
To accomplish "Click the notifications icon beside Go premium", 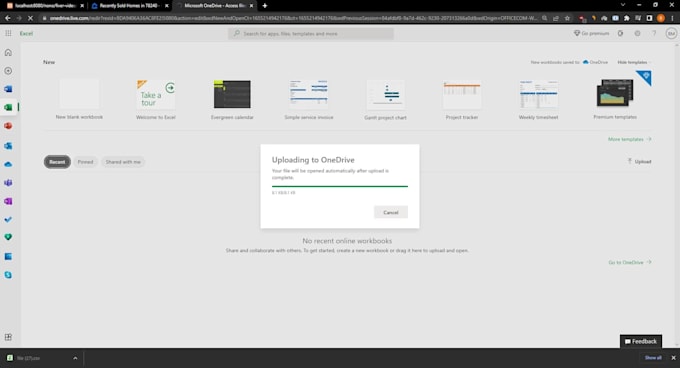I will (621, 33).
